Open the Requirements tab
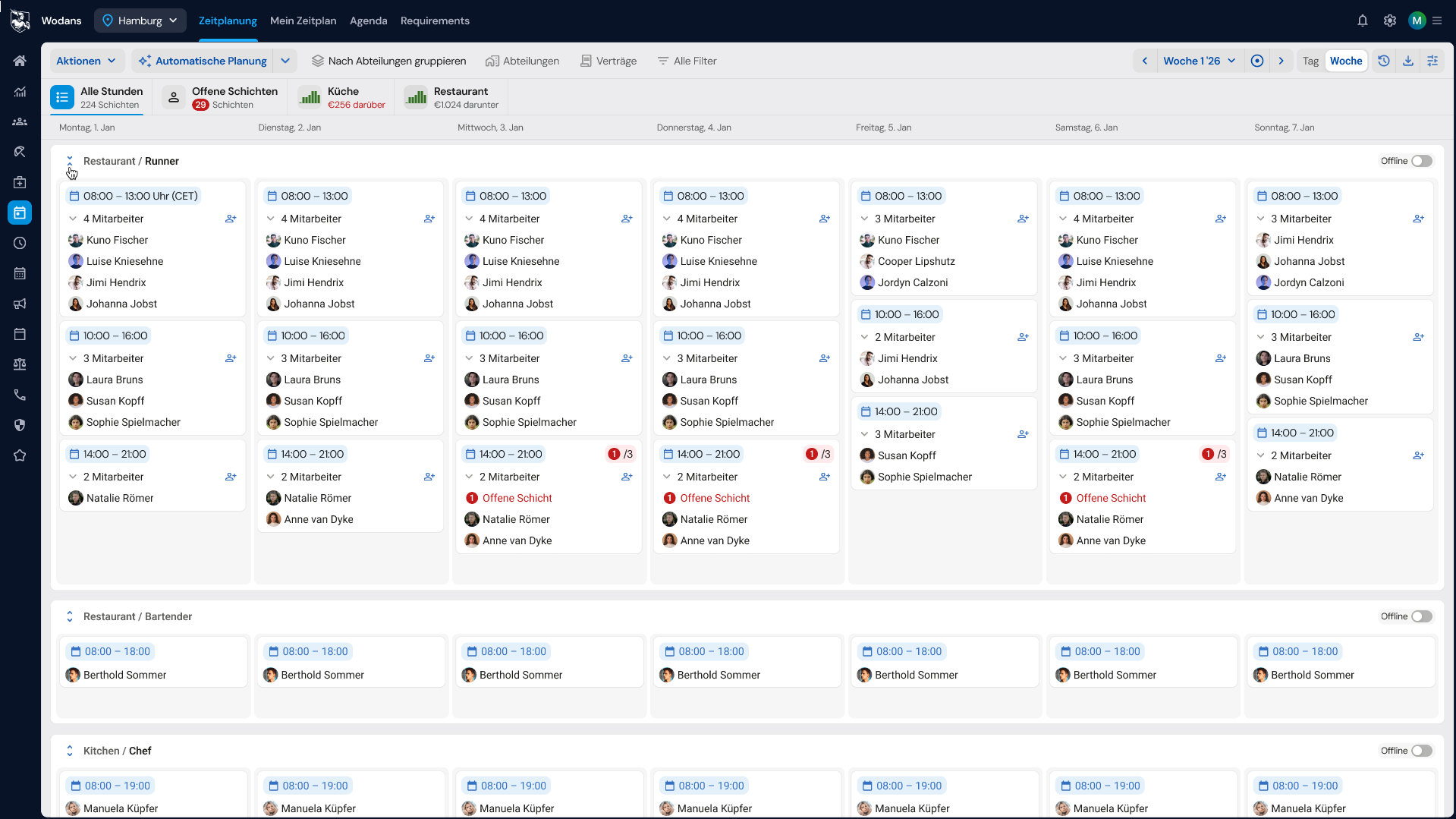The width and height of the screenshot is (1456, 819). click(x=435, y=20)
